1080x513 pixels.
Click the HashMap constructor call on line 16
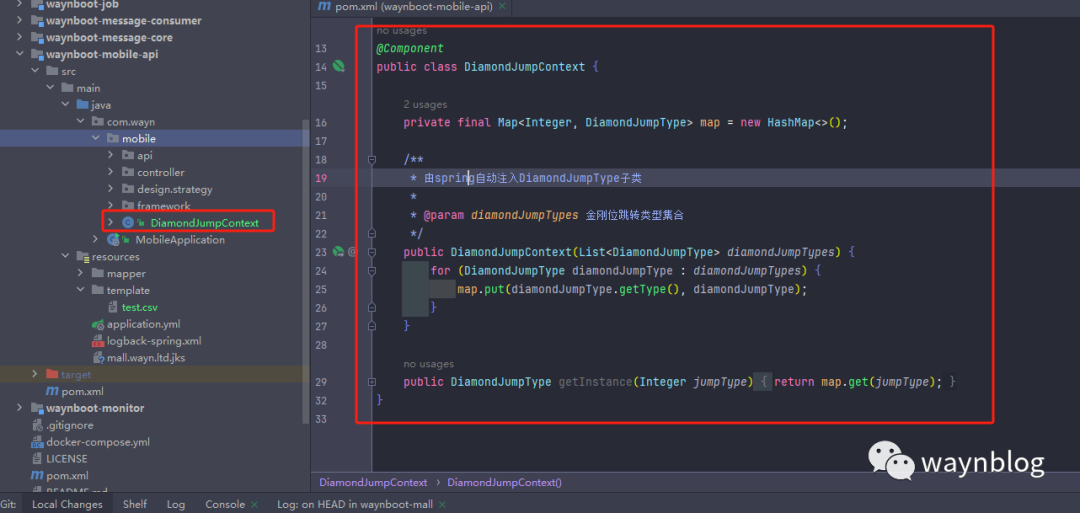click(806, 123)
